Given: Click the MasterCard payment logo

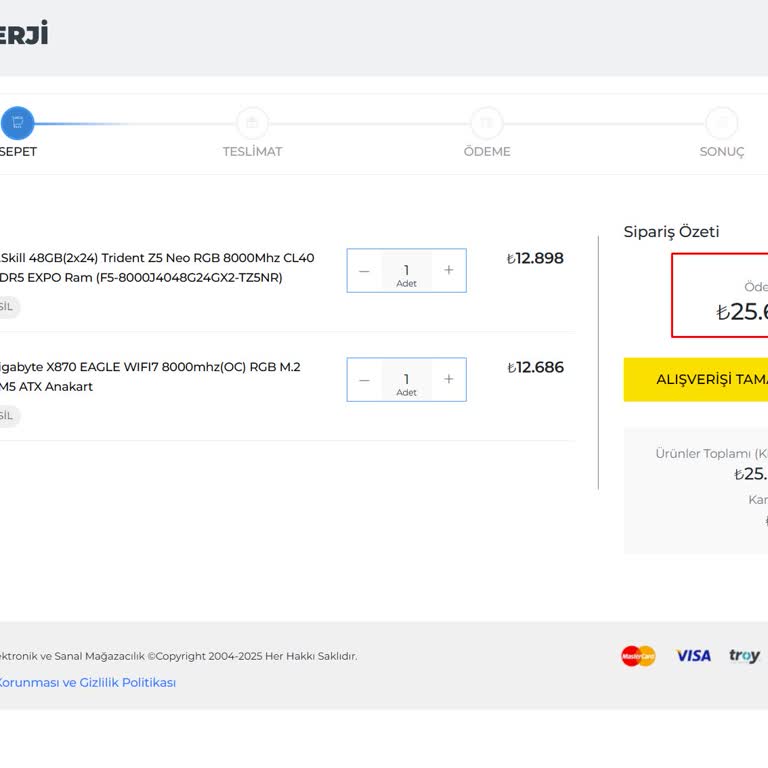Looking at the screenshot, I should (x=638, y=656).
